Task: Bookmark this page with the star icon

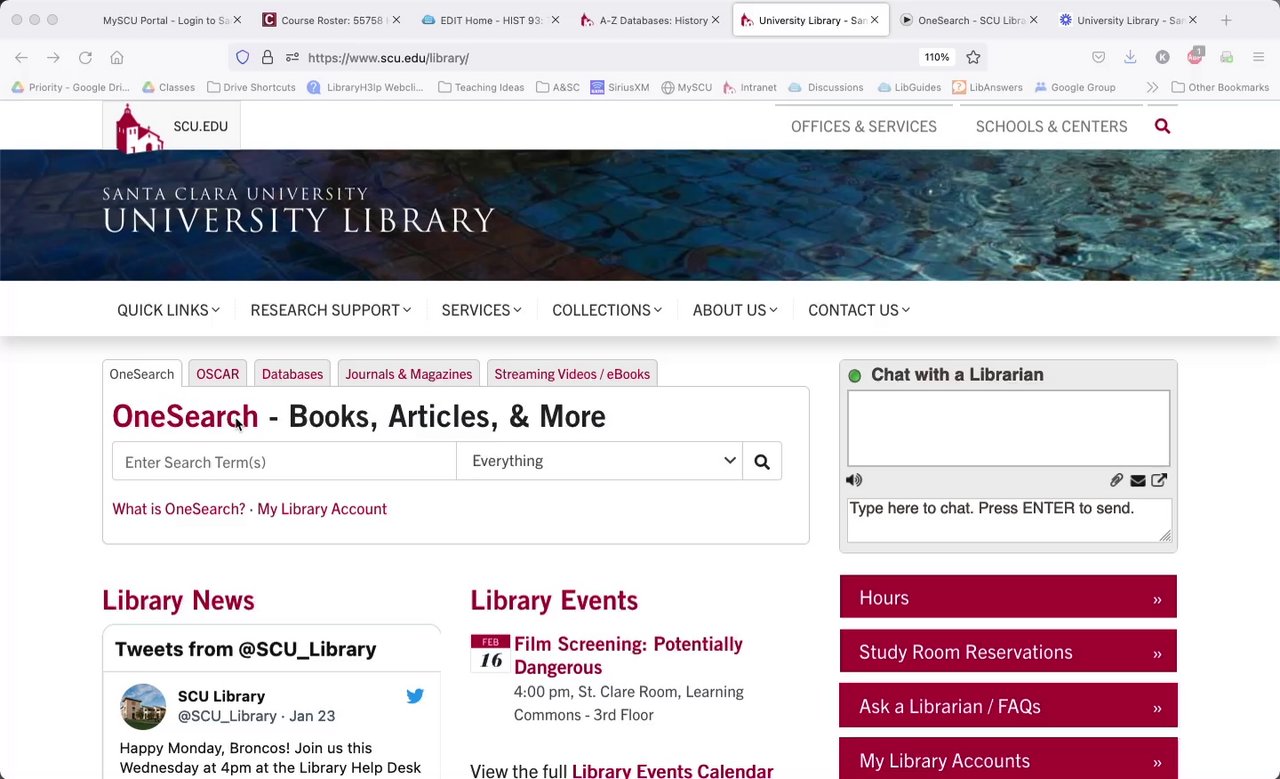Action: click(973, 58)
